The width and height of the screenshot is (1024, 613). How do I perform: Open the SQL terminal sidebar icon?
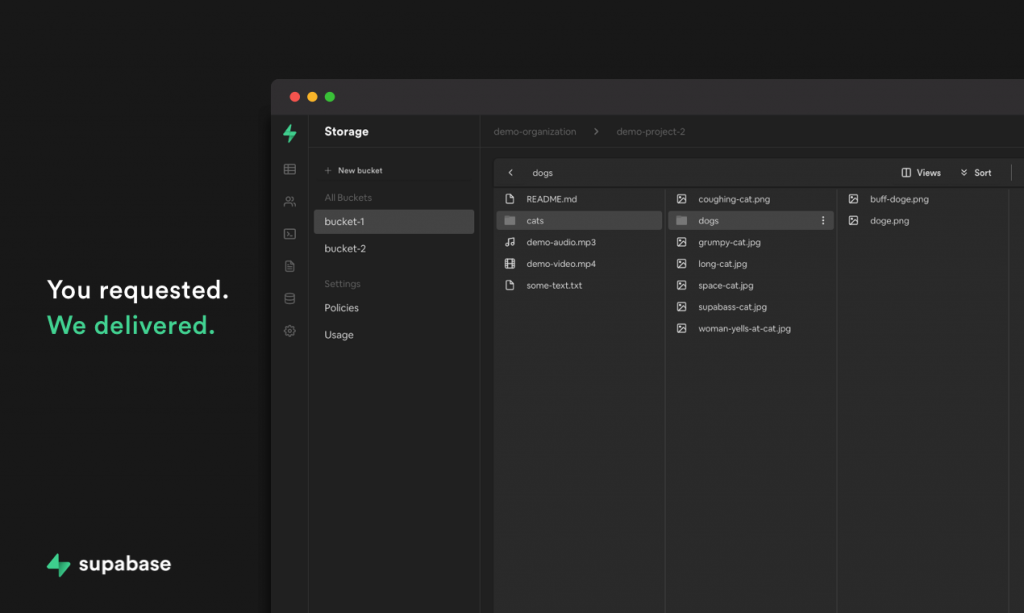[290, 234]
